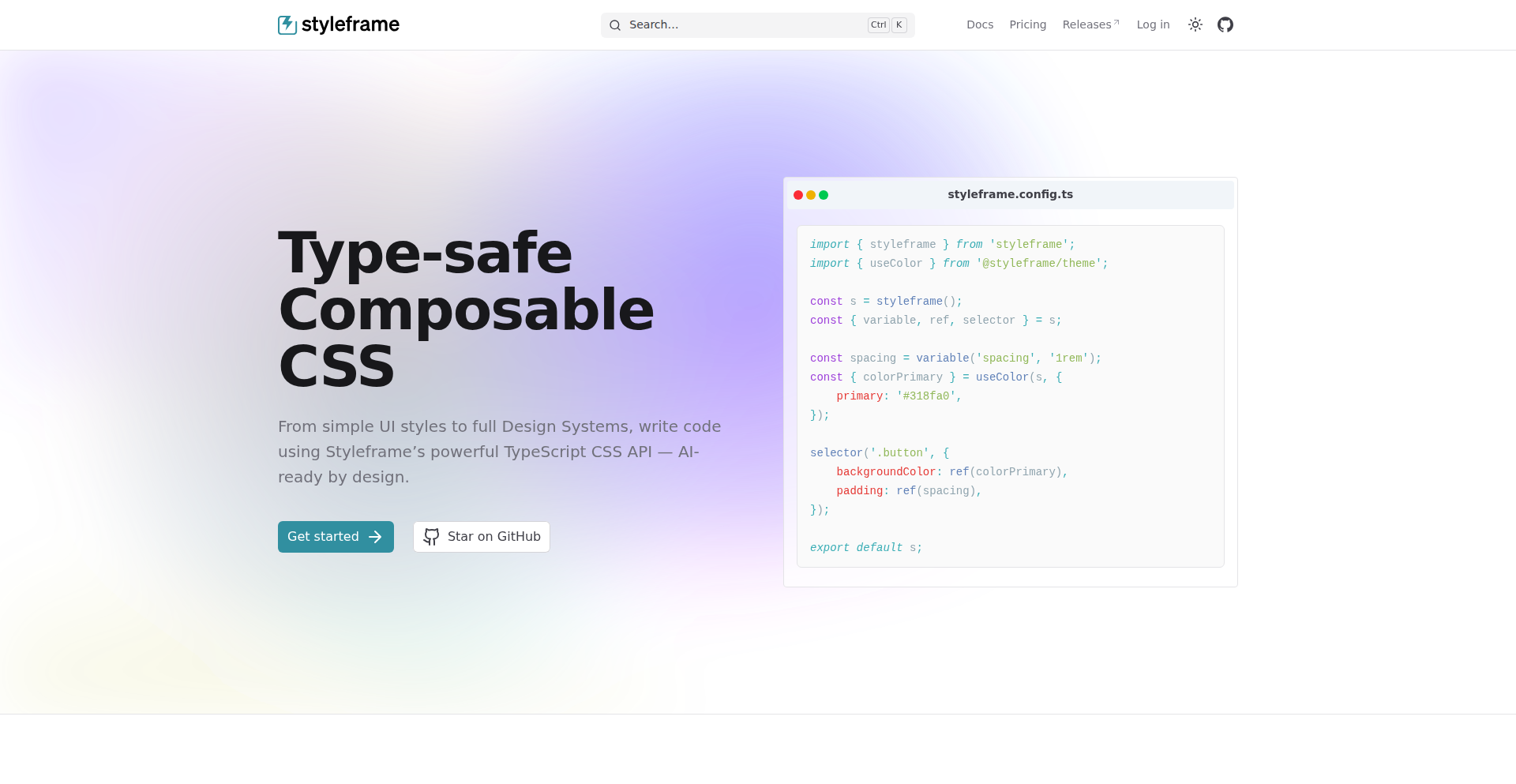
Task: Focus the Search... input field
Action: 742,25
